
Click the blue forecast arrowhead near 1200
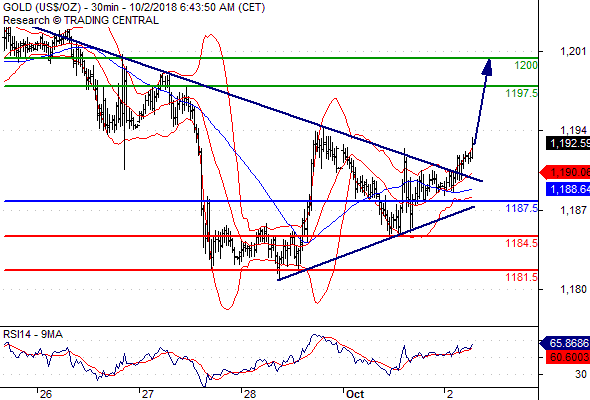pyautogui.click(x=488, y=67)
